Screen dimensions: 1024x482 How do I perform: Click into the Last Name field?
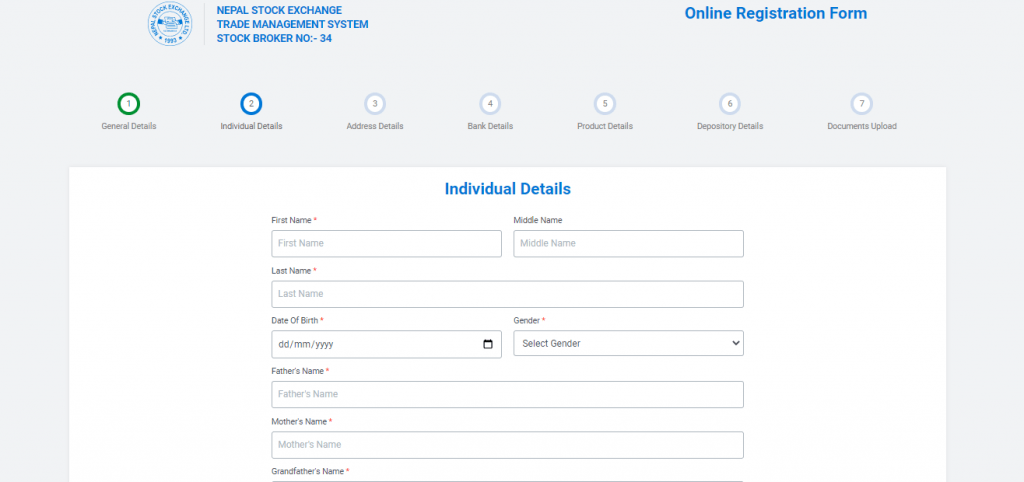tap(507, 294)
